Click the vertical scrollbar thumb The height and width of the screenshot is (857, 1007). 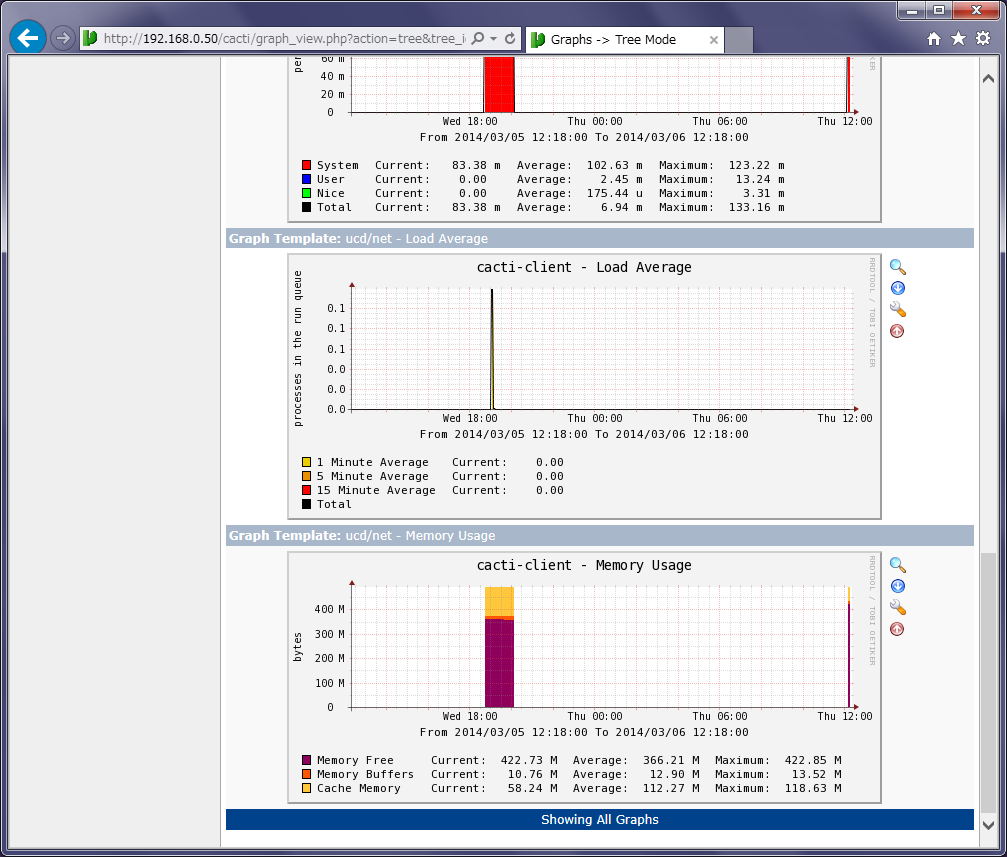pos(988,681)
